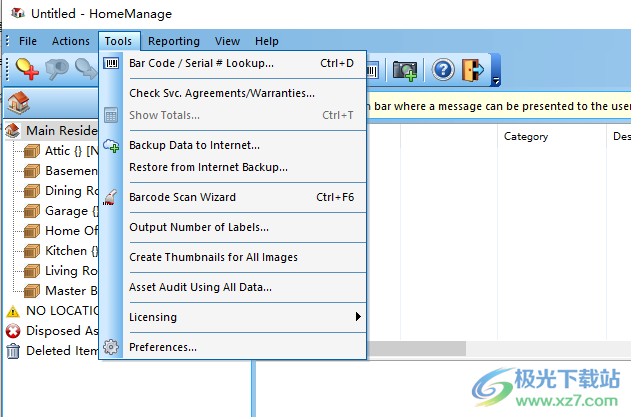The image size is (631, 417).
Task: Open Preferences from the Tools menu
Action: click(x=163, y=347)
